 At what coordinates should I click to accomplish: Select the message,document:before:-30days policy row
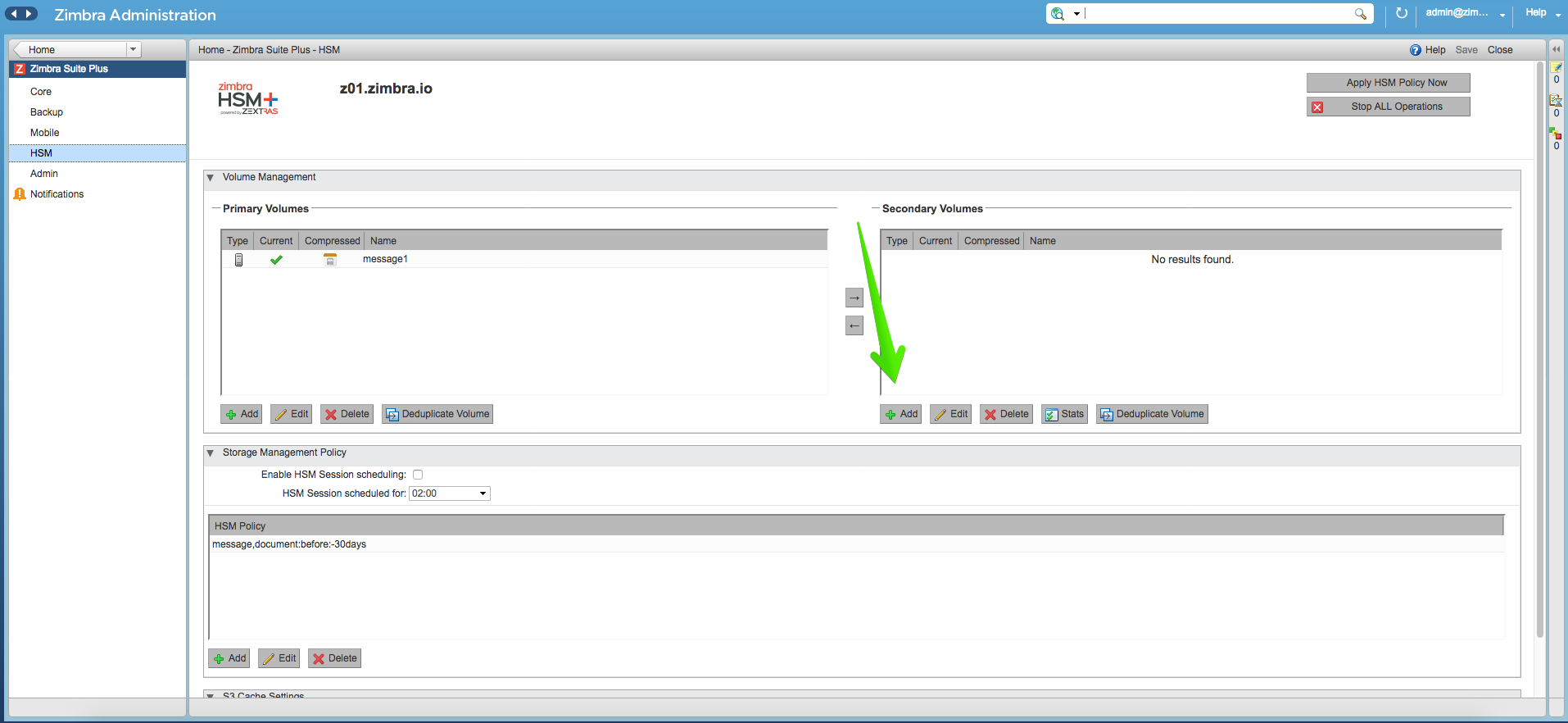pos(856,544)
